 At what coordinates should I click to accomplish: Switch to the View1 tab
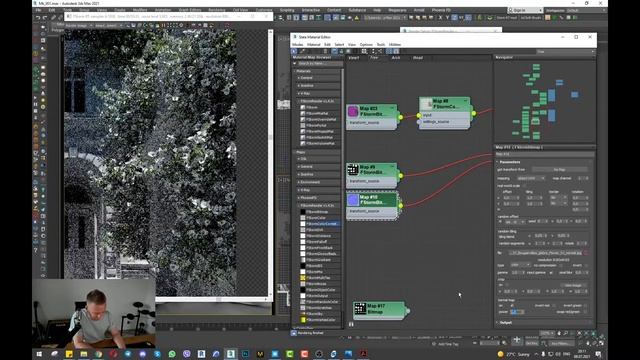coord(353,58)
